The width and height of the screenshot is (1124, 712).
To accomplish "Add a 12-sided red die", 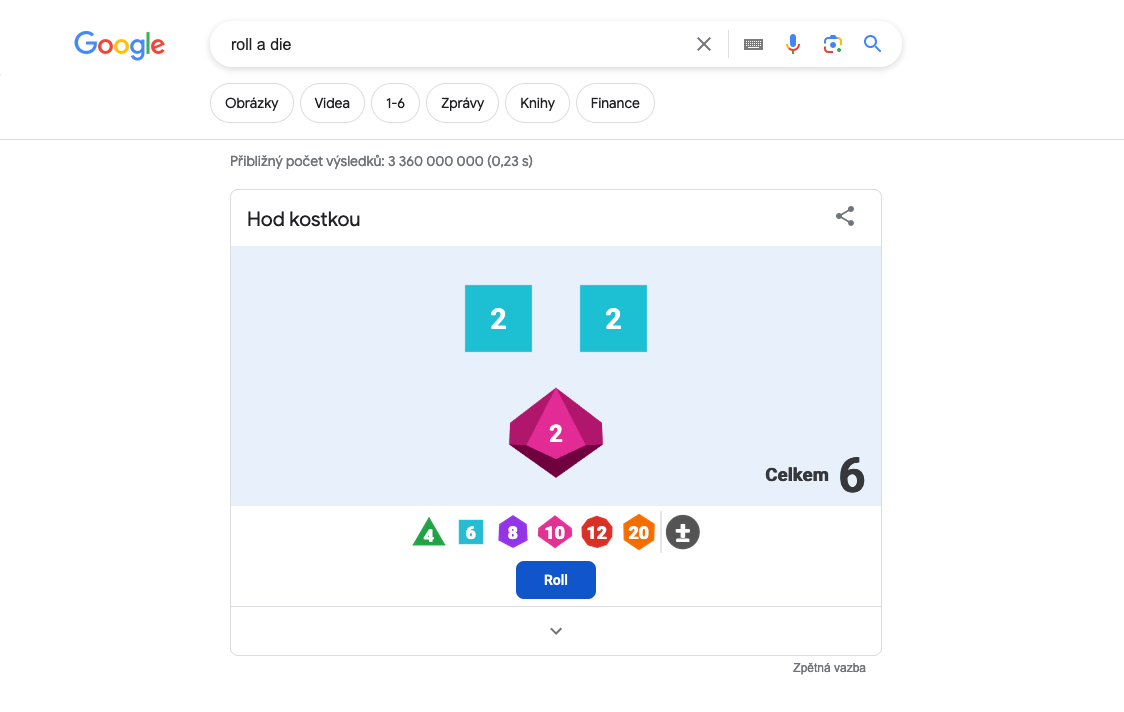I will pyautogui.click(x=596, y=533).
